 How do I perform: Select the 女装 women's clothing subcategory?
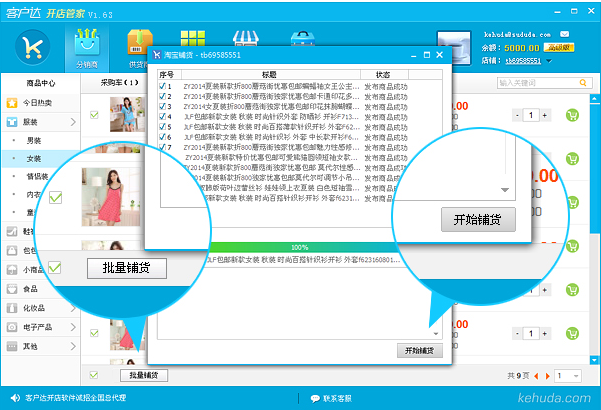(34, 158)
